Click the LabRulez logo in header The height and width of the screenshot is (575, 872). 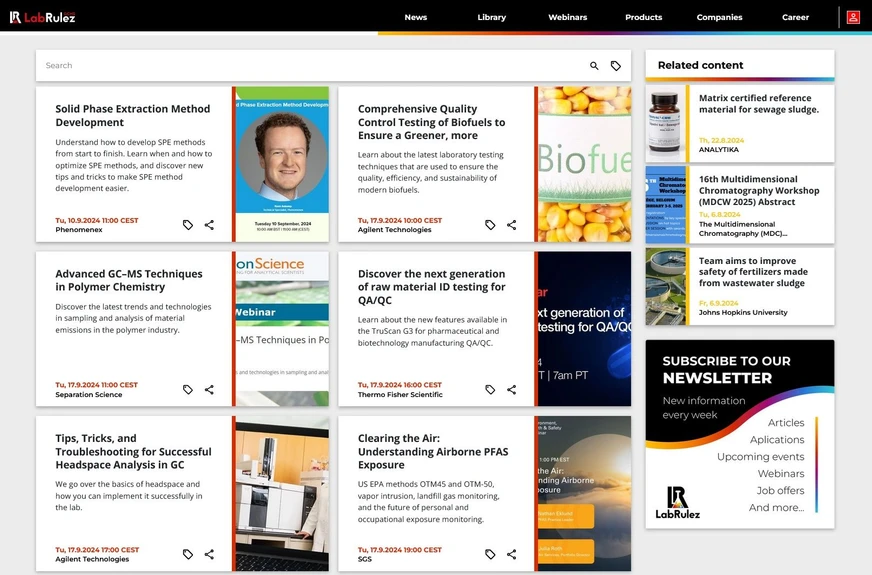point(42,17)
